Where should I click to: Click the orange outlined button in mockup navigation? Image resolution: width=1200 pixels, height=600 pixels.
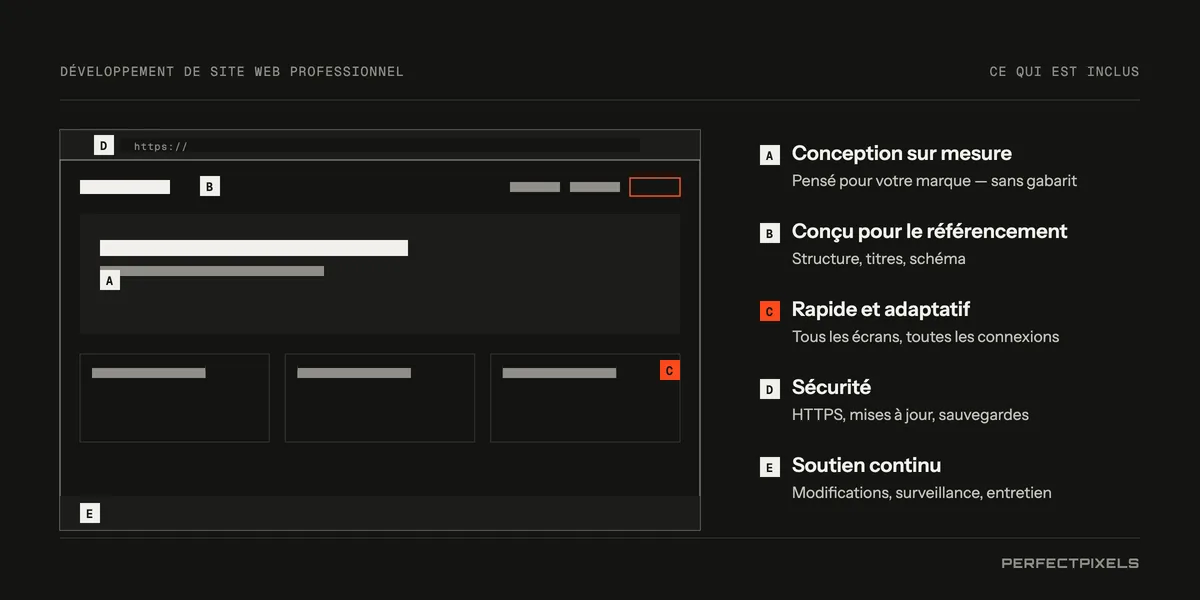pyautogui.click(x=655, y=187)
